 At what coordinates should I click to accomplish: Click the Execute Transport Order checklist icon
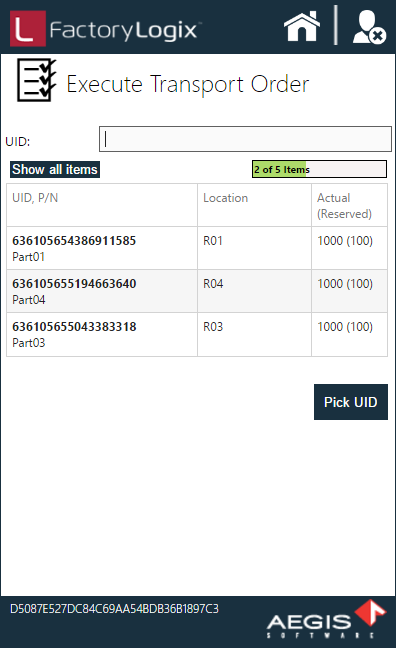click(36, 80)
